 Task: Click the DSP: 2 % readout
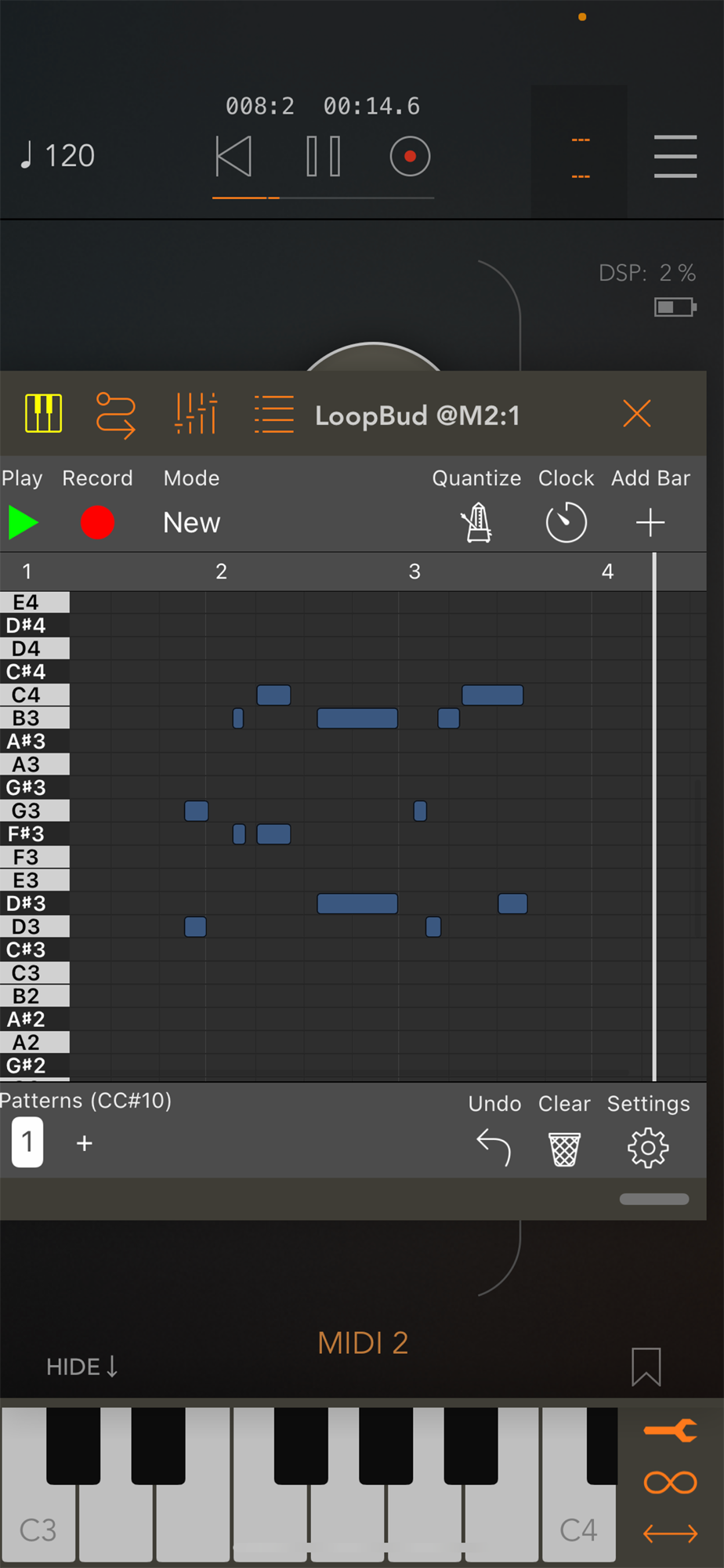pyautogui.click(x=647, y=273)
